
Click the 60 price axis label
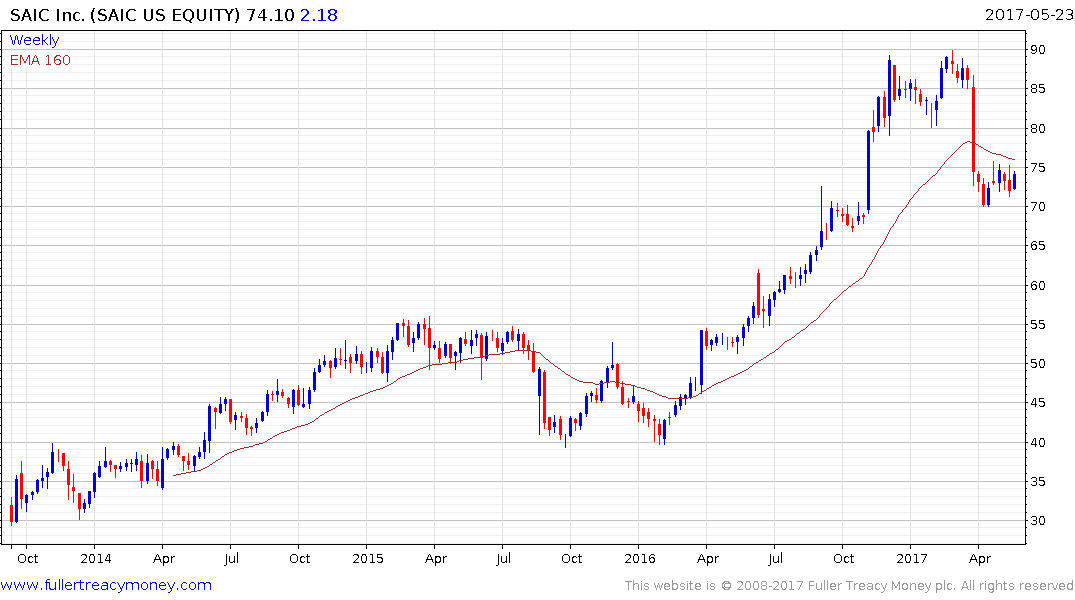pos(1037,285)
